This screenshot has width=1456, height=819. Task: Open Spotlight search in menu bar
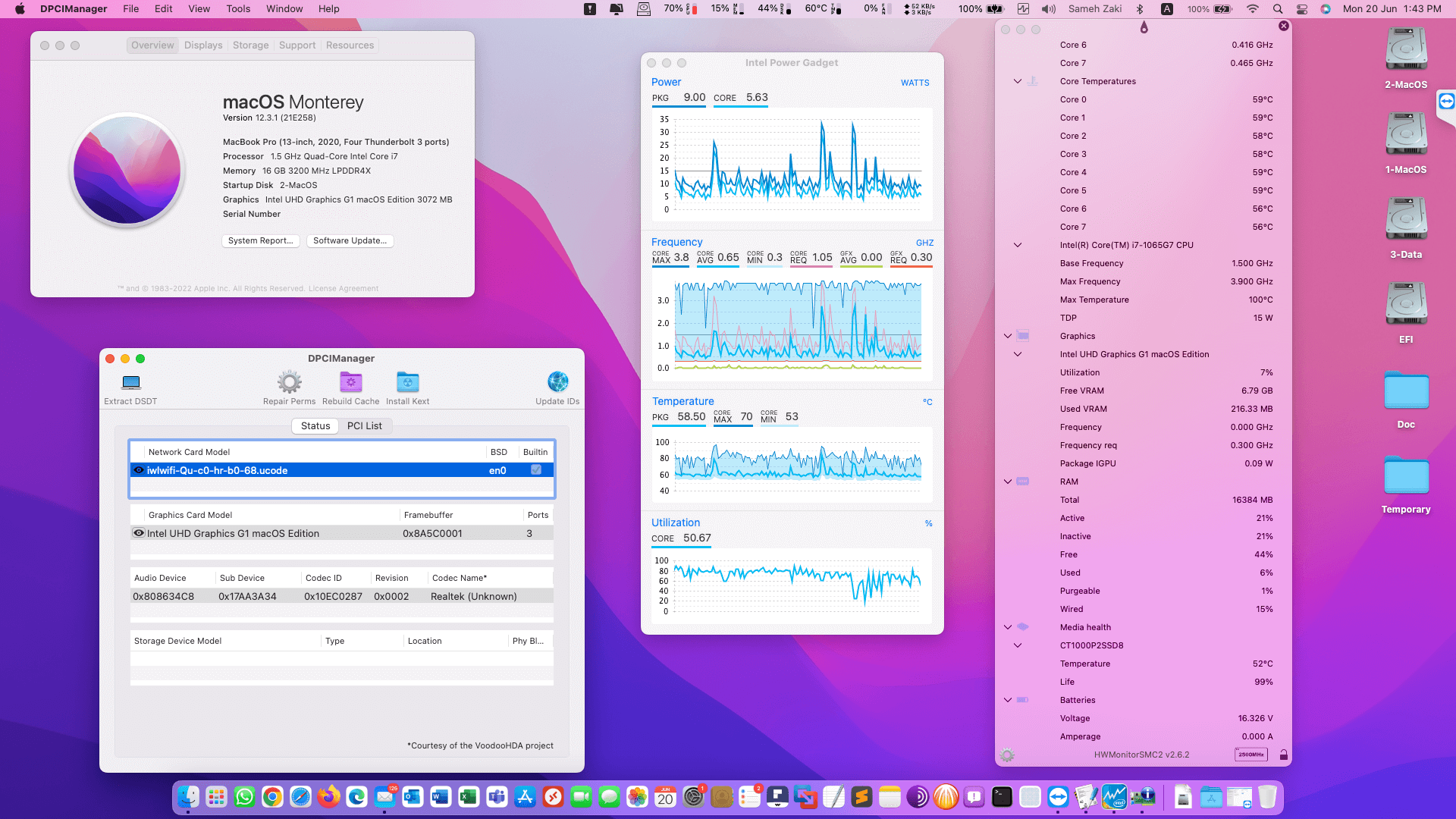tap(1278, 9)
